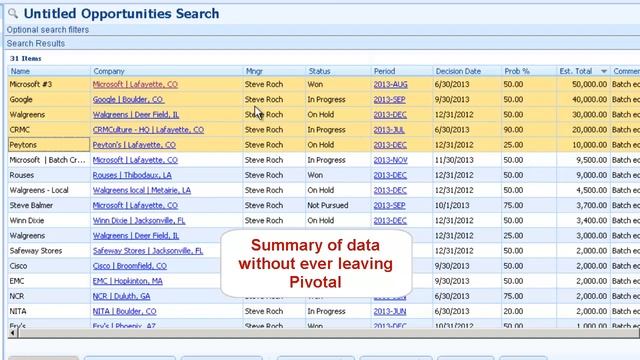Open the NITA | Boulder, CO link

tap(124, 311)
